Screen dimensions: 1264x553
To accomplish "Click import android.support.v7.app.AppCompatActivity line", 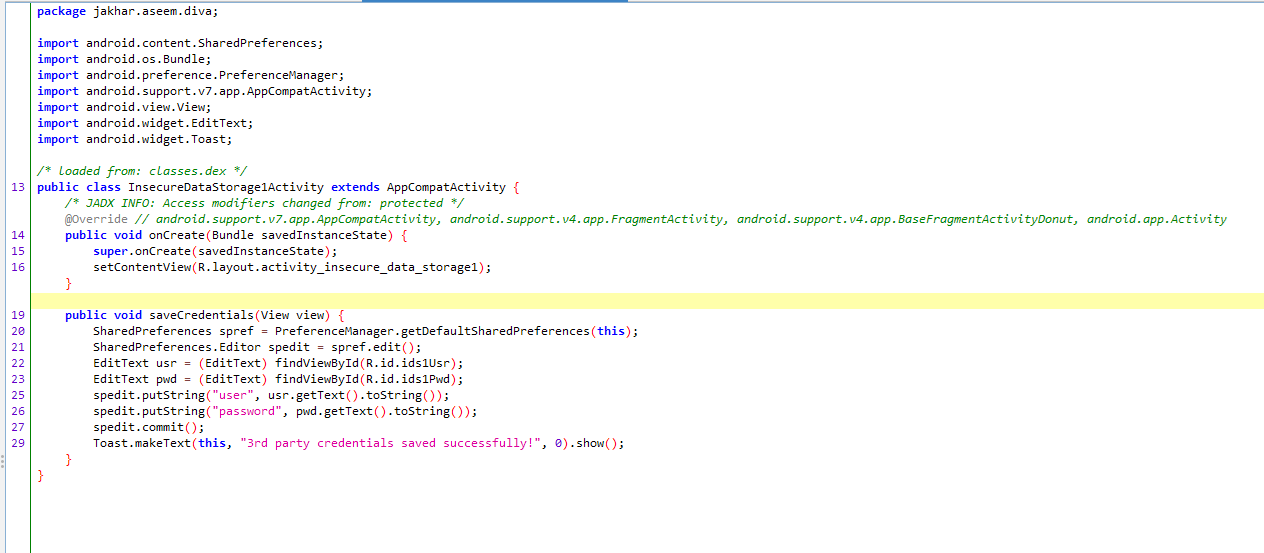I will [x=205, y=91].
